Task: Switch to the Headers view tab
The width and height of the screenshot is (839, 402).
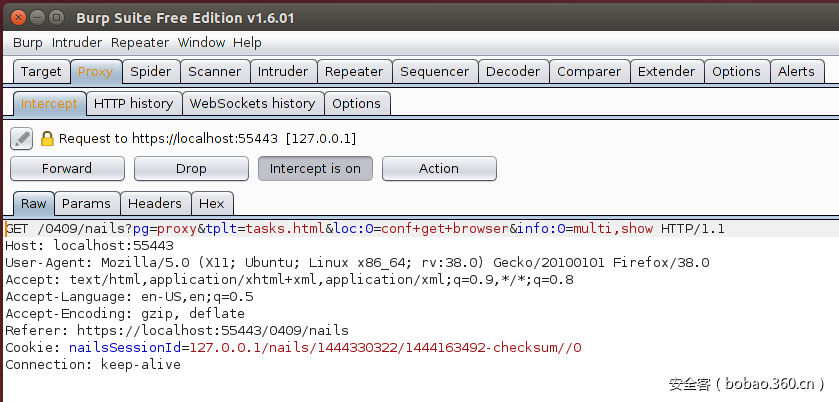Action: pyautogui.click(x=155, y=203)
